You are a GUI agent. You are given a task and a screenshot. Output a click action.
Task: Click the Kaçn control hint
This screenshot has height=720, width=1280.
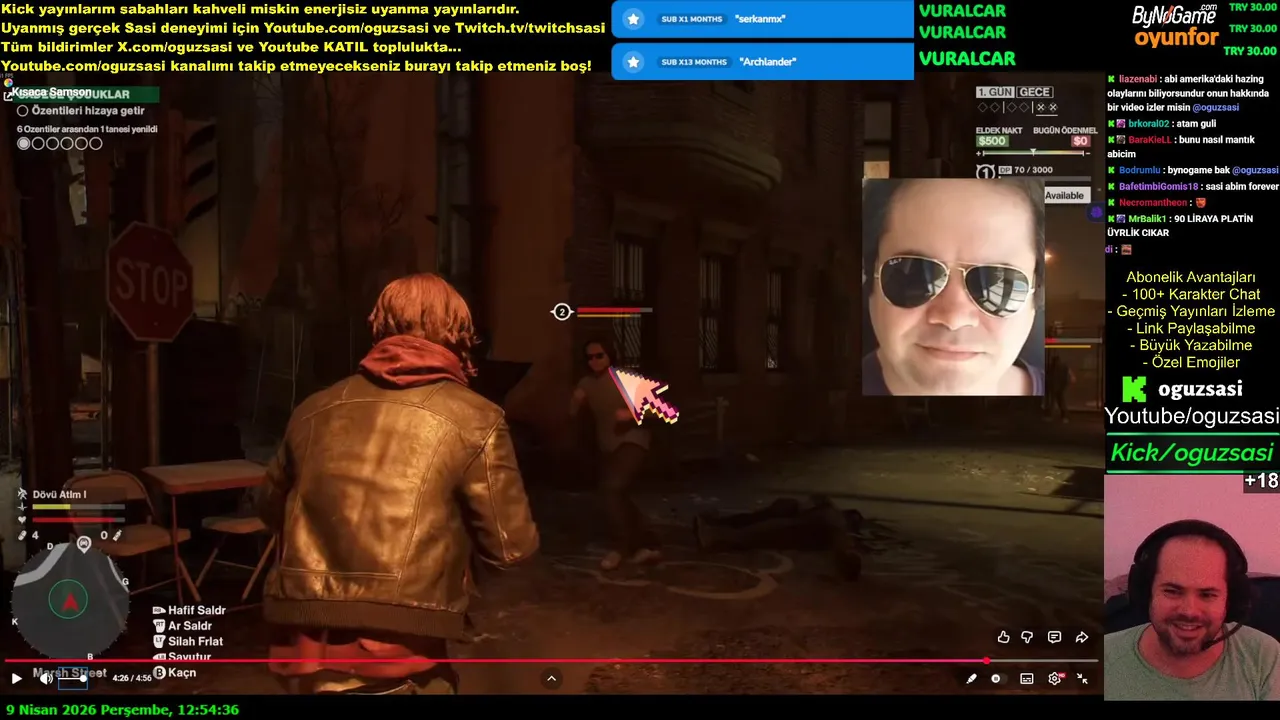tap(174, 673)
